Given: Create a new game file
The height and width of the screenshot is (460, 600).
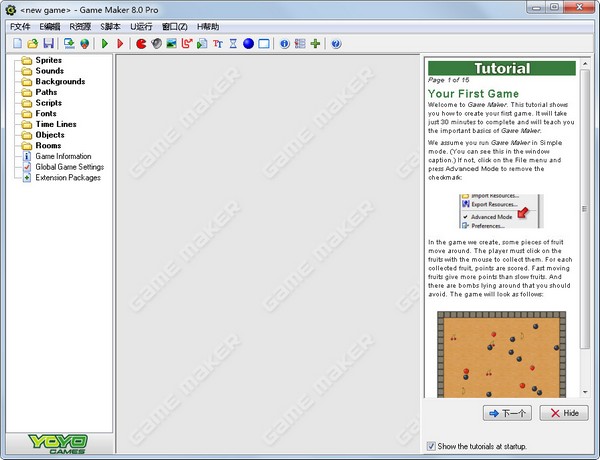Looking at the screenshot, I should (x=17, y=44).
